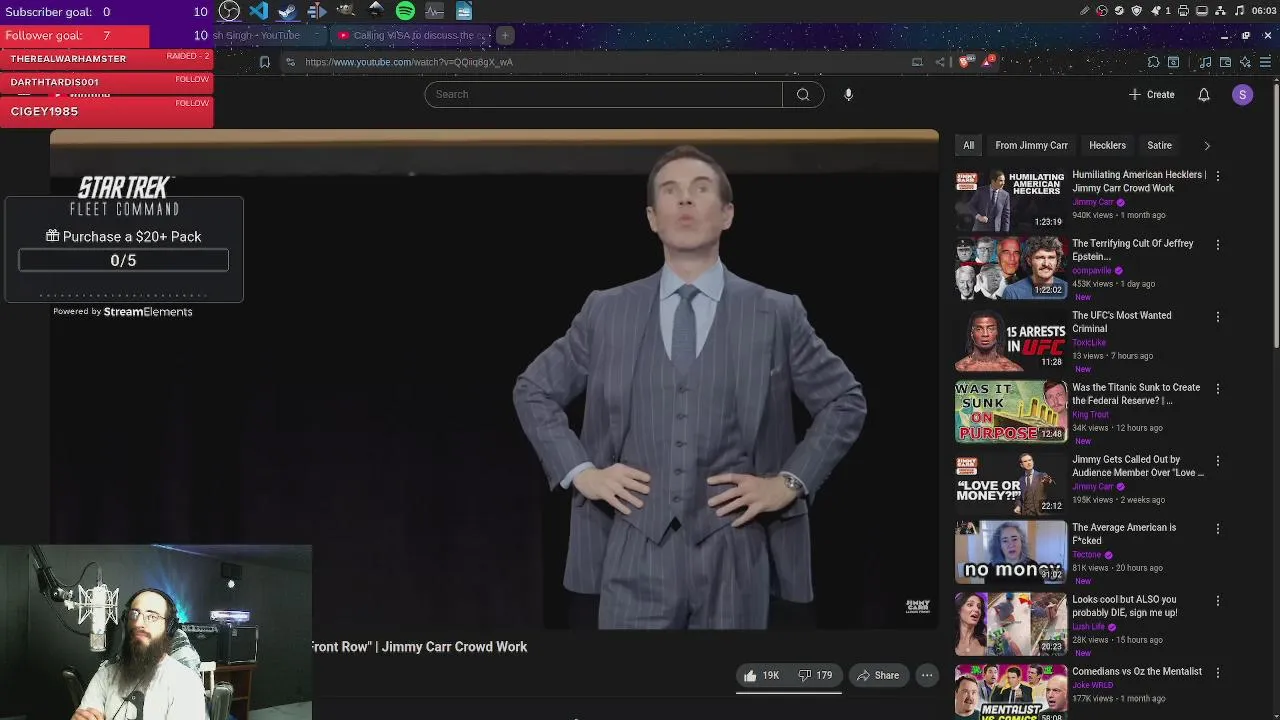The height and width of the screenshot is (720, 1280).
Task: Open Was the Titanic Sunk thumbnail
Action: (x=1011, y=411)
